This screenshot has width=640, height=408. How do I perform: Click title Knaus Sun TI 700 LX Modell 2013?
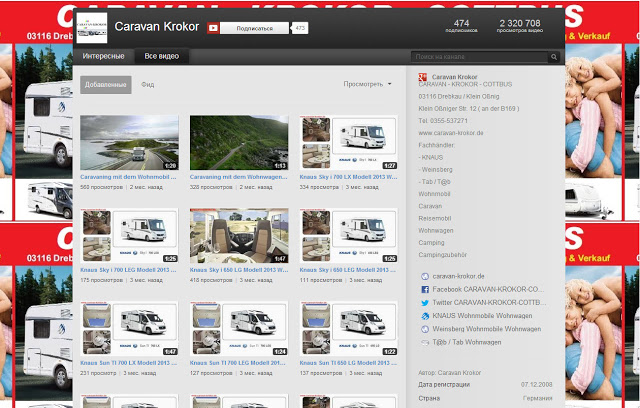coord(129,363)
